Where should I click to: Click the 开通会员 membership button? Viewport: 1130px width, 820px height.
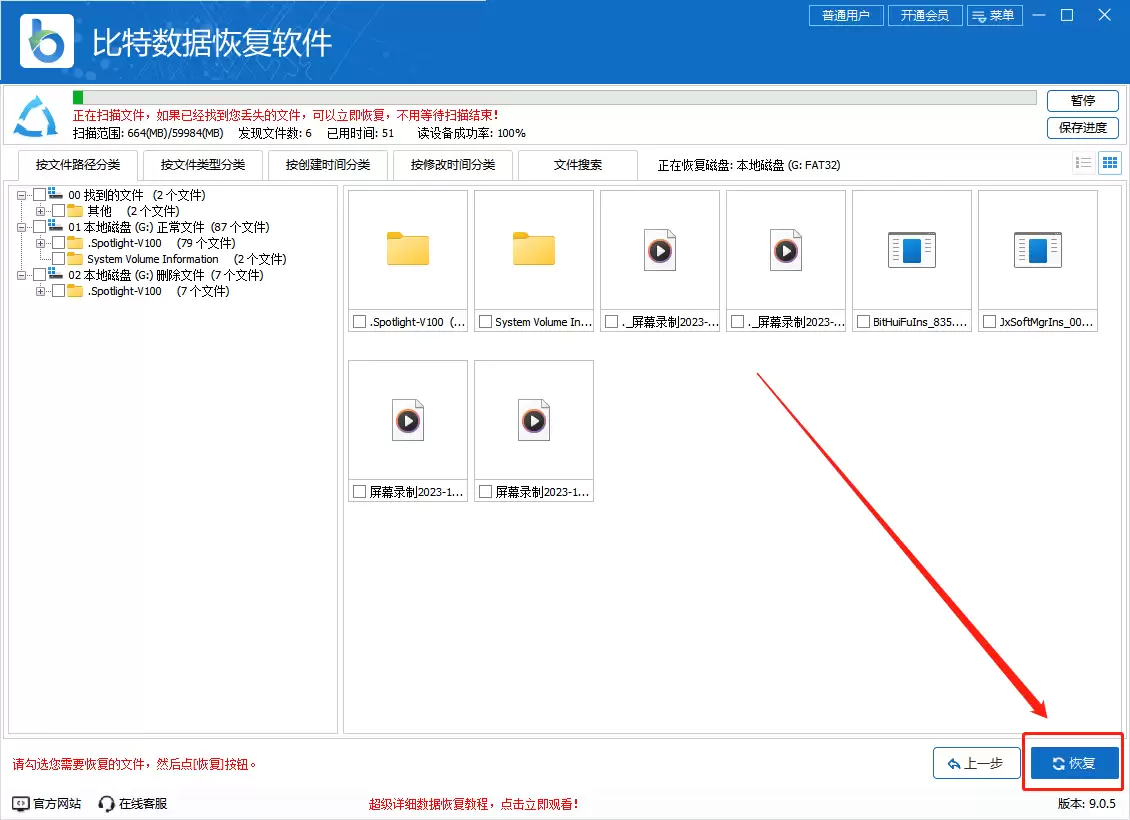tap(924, 15)
